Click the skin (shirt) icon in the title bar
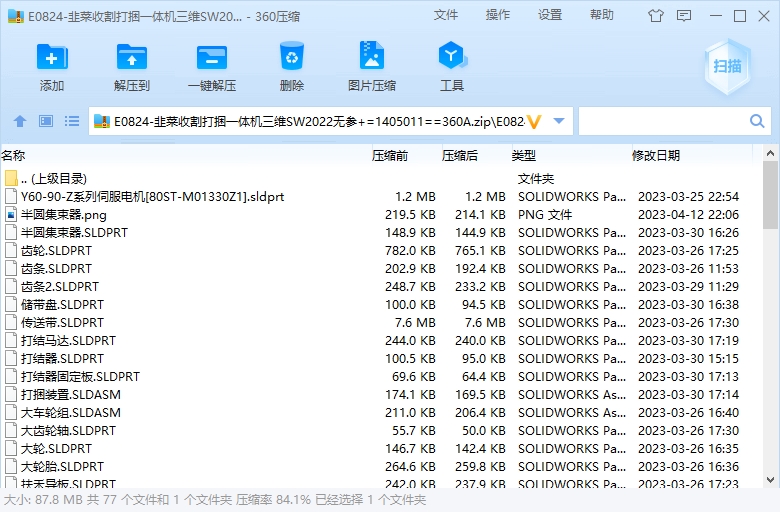Image resolution: width=780 pixels, height=512 pixels. [x=656, y=16]
